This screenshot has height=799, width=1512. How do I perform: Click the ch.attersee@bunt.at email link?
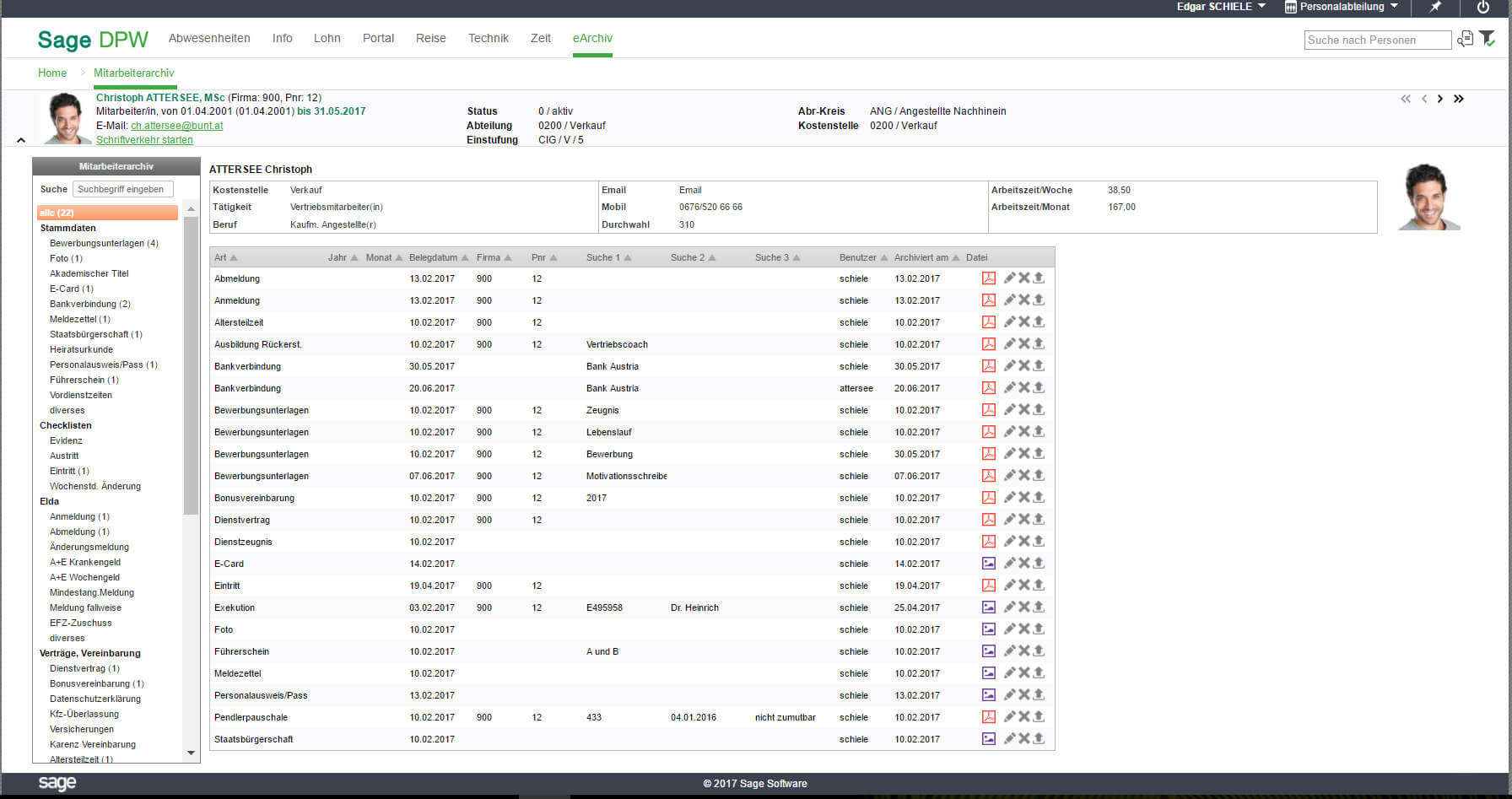[x=176, y=125]
